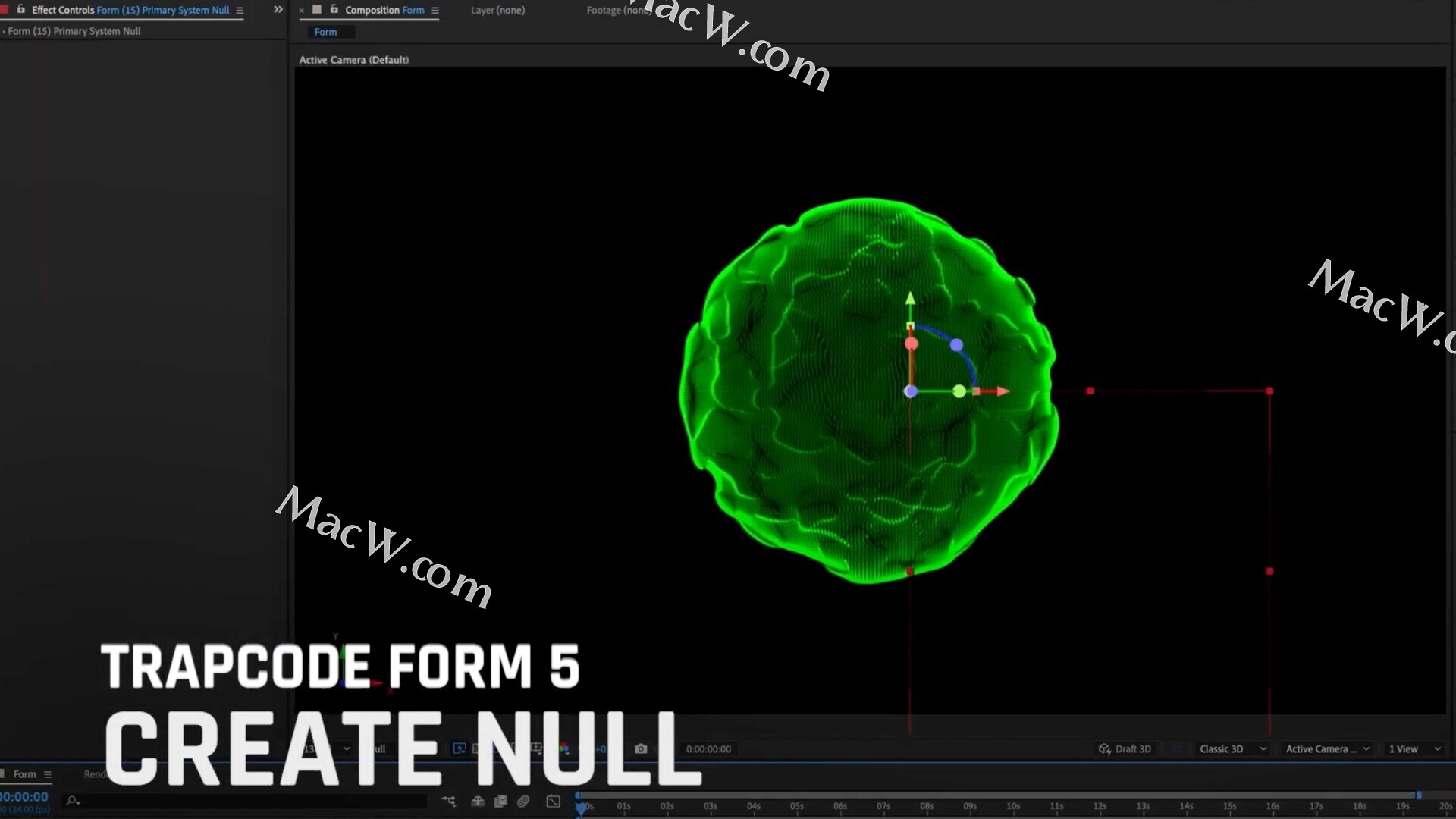Click the blue Z-axis dot at gizmo origin
The height and width of the screenshot is (819, 1456).
(x=911, y=391)
